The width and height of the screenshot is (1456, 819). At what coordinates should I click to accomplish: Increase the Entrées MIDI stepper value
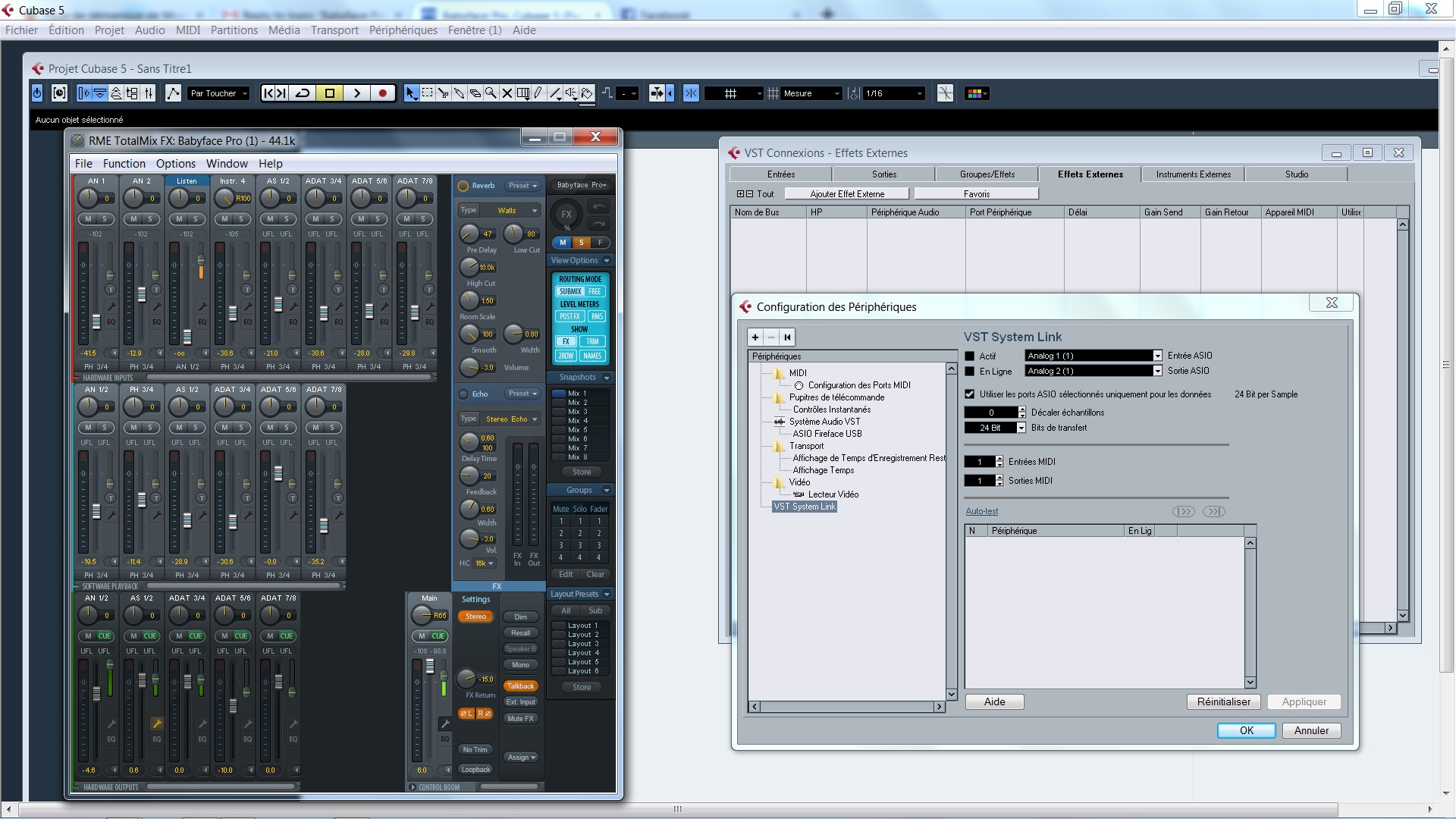click(999, 459)
